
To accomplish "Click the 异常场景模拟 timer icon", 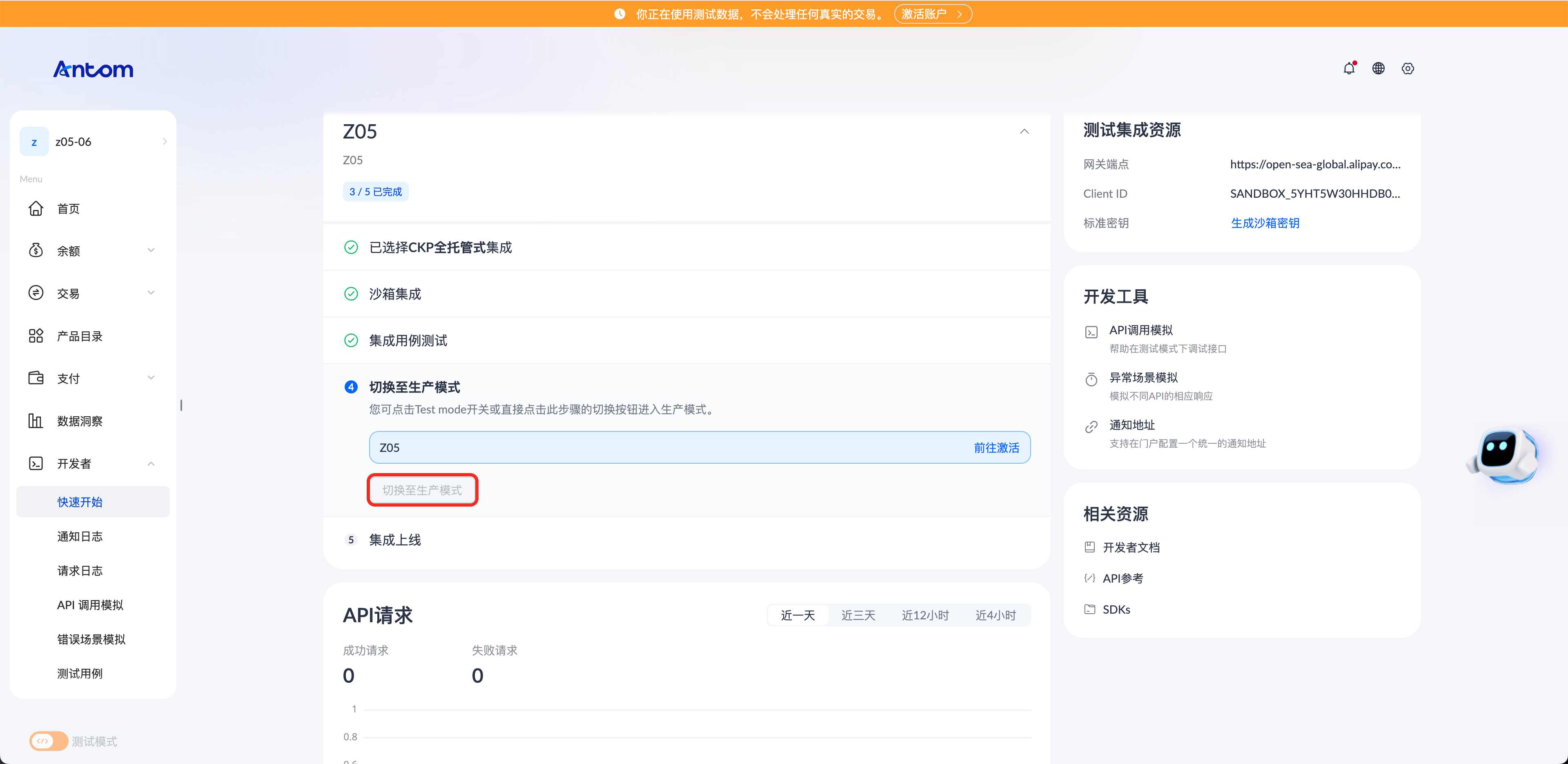I will point(1091,380).
